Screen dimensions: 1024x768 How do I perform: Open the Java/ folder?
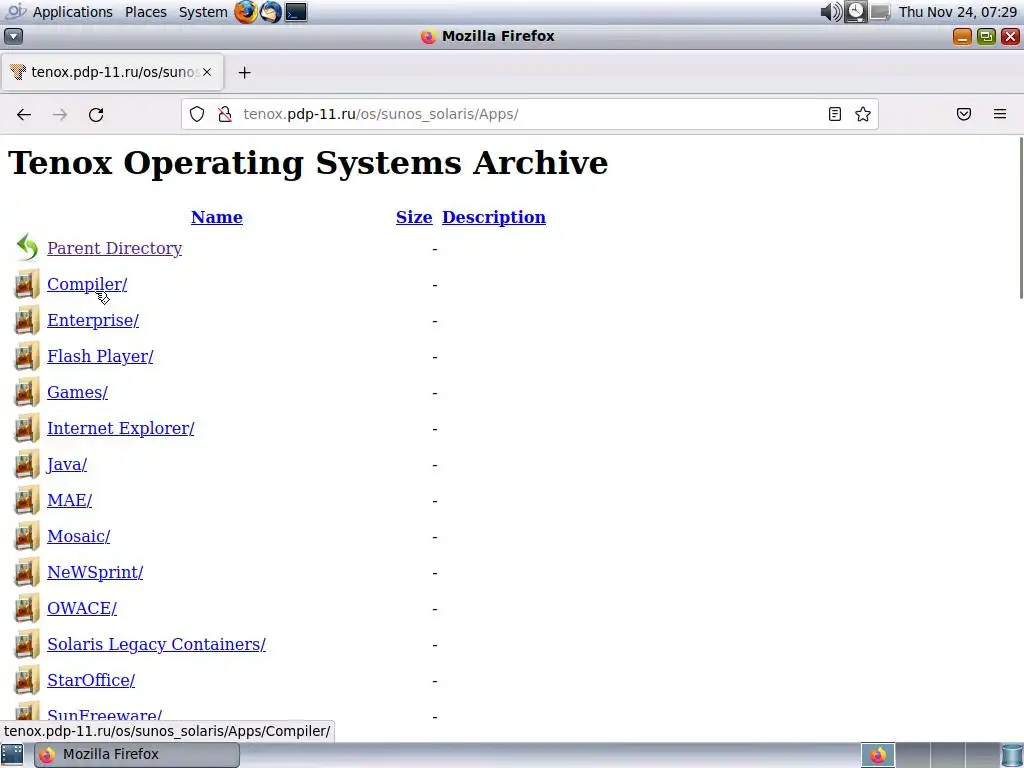(67, 464)
